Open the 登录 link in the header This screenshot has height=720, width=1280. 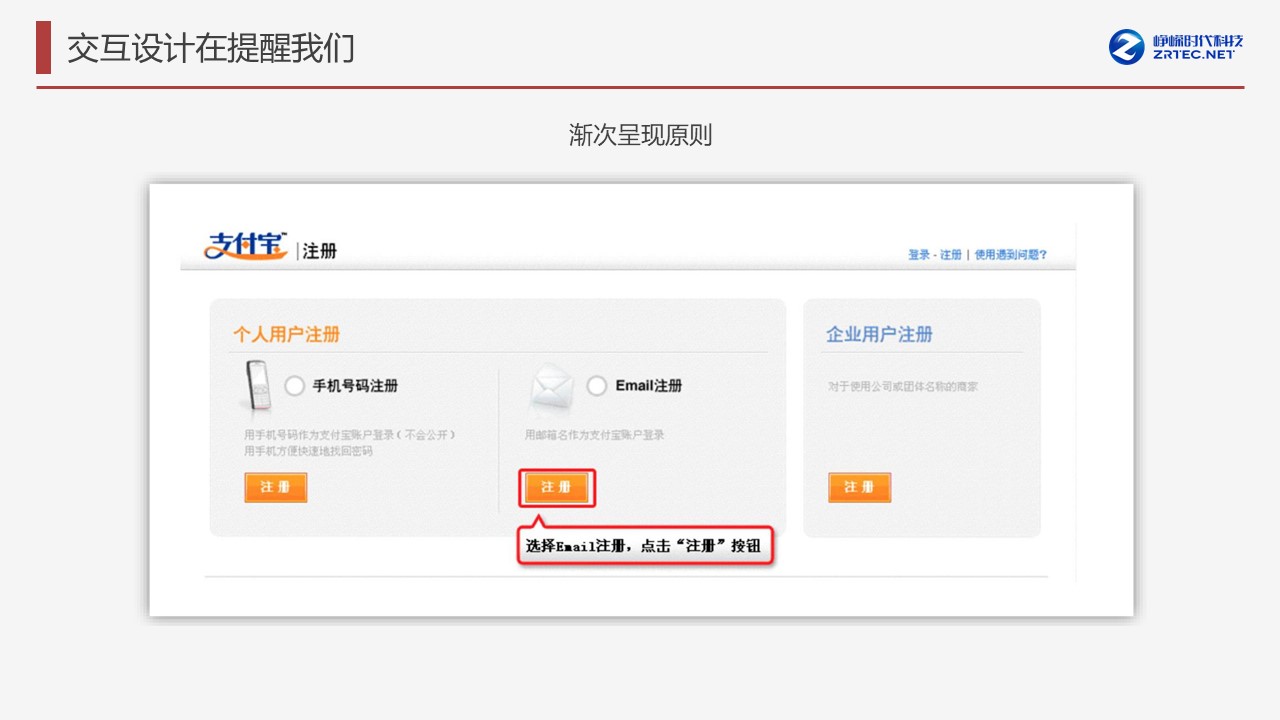click(x=918, y=255)
